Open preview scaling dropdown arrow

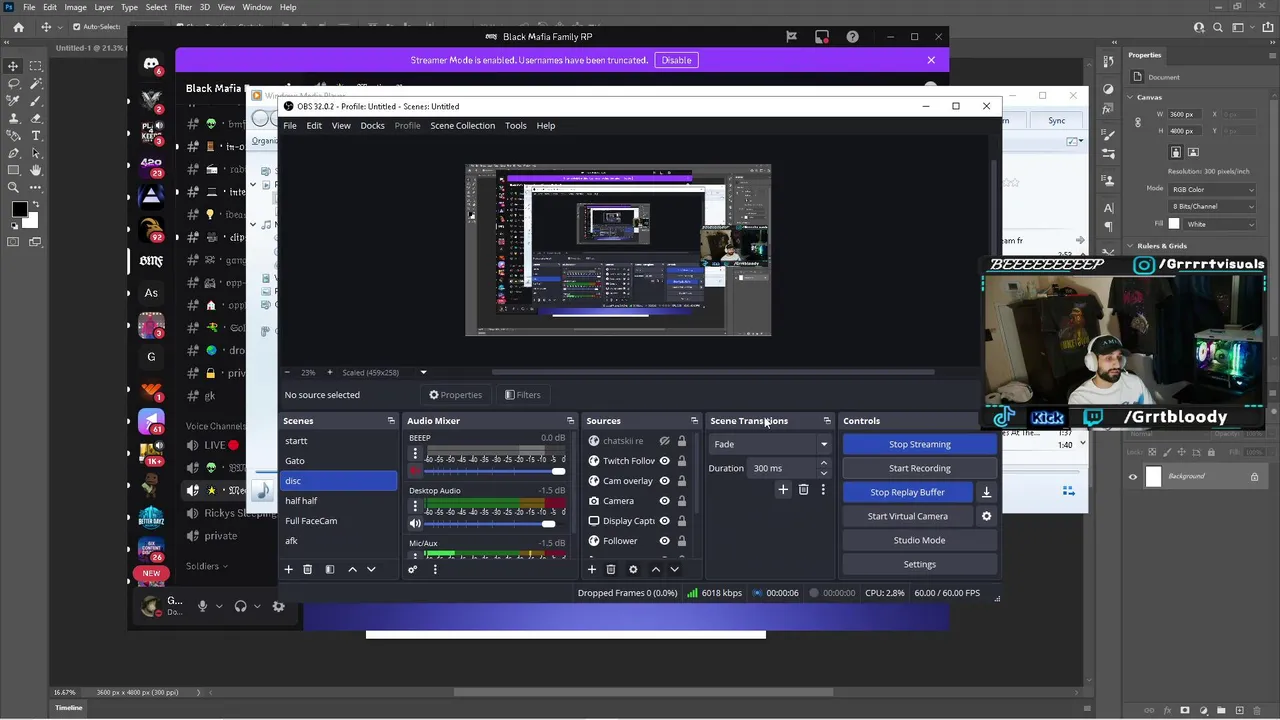click(x=423, y=373)
